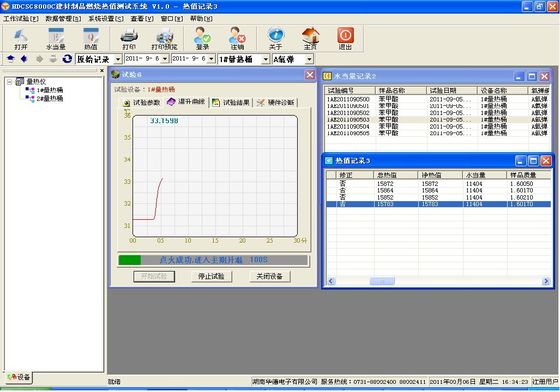The width and height of the screenshot is (560, 392).
Task: Open the 窗口(W) menu
Action: pyautogui.click(x=172, y=19)
